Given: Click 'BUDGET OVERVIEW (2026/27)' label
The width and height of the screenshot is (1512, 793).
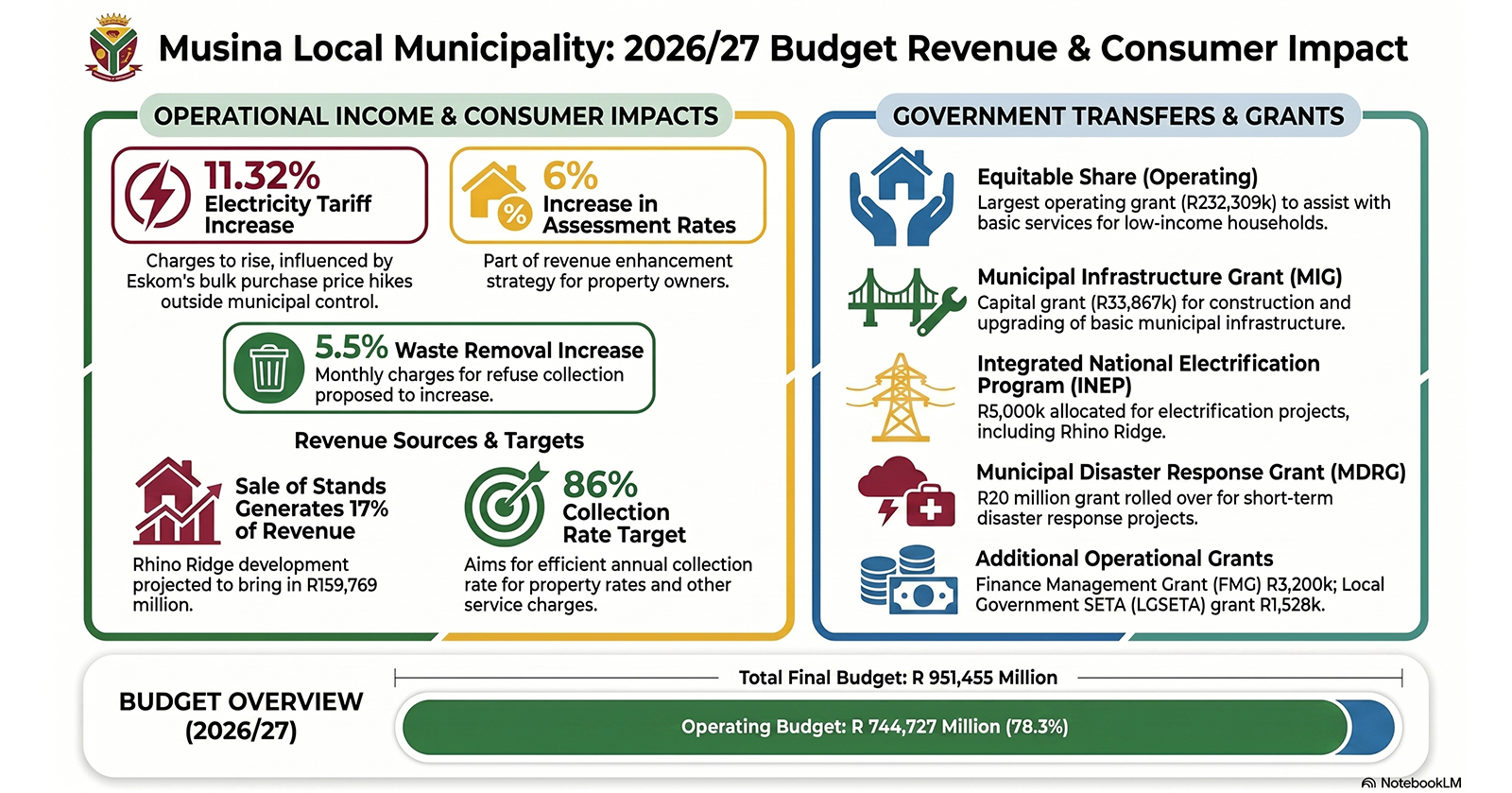Looking at the screenshot, I should (241, 716).
